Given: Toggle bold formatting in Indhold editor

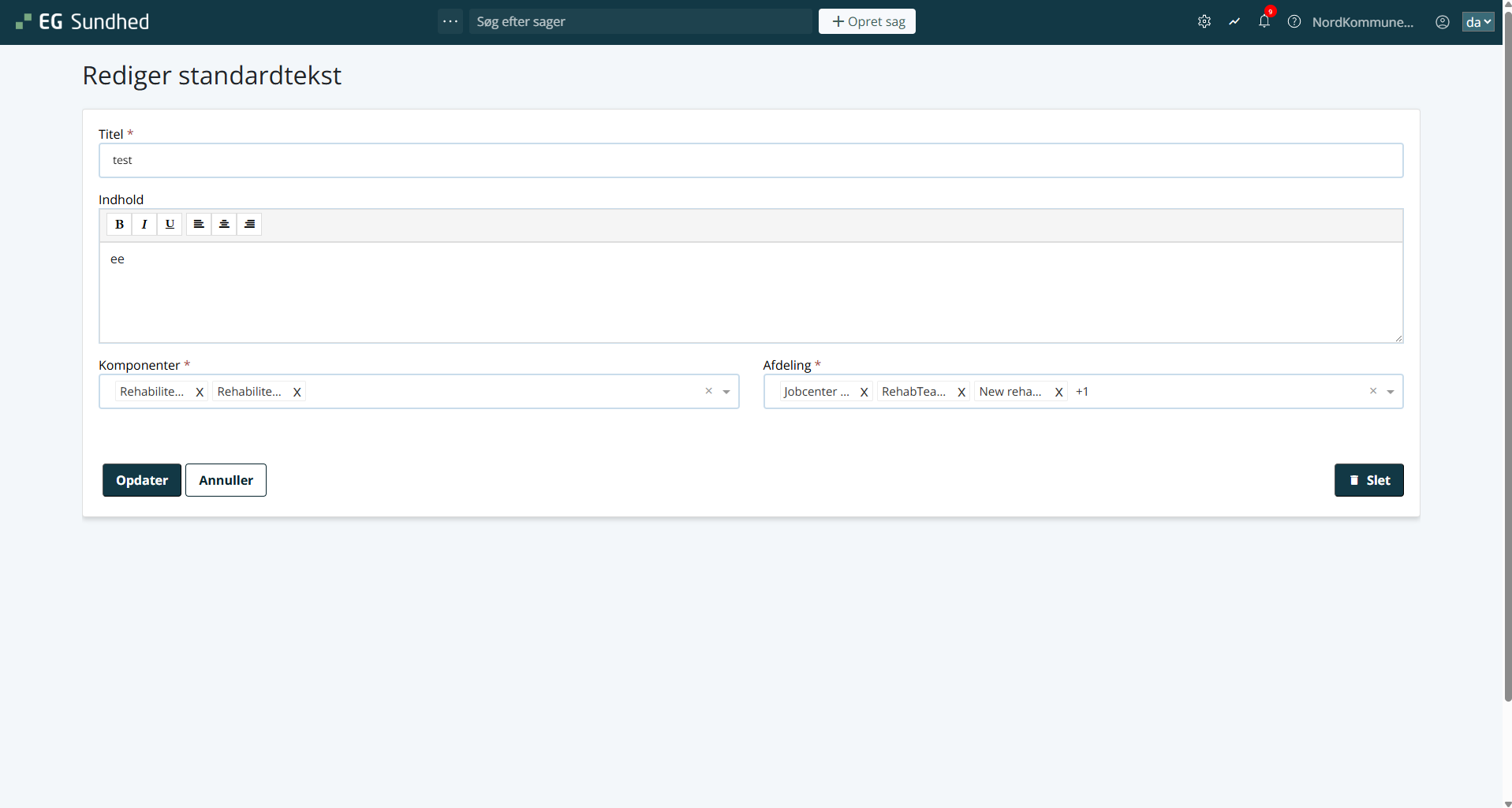Looking at the screenshot, I should [119, 225].
